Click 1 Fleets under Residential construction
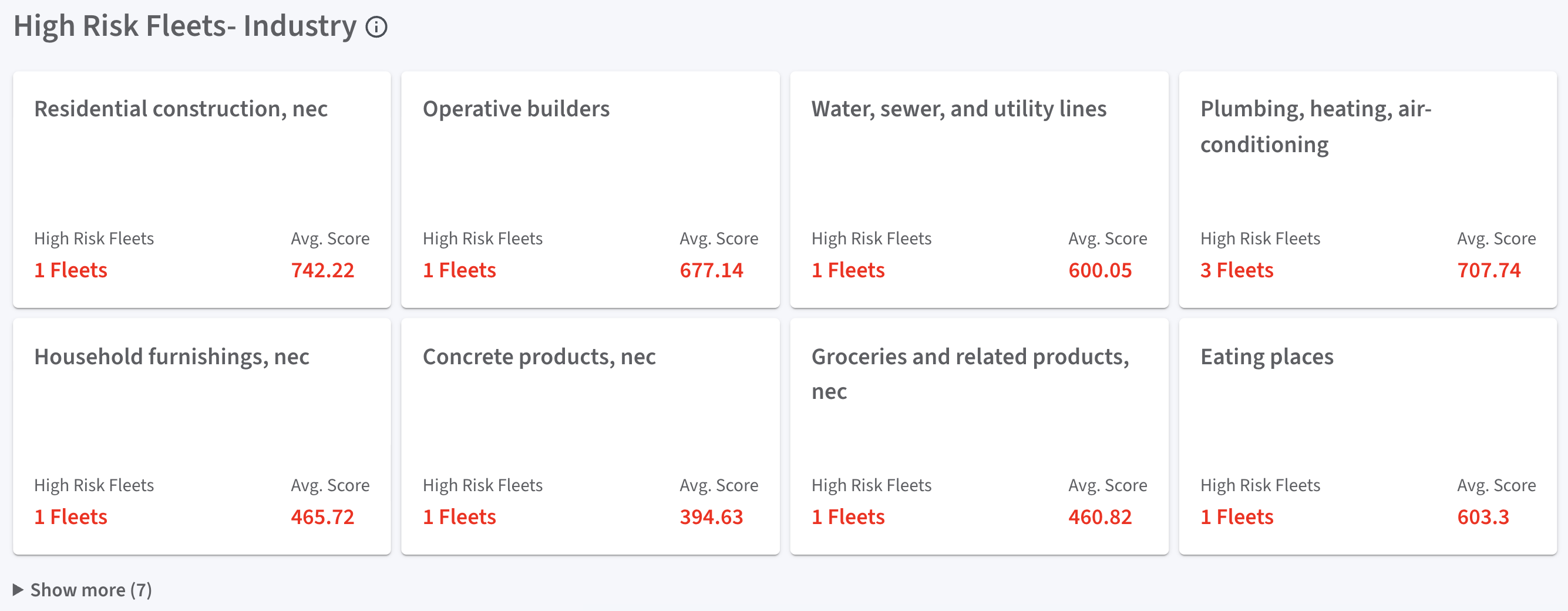1568x611 pixels. (70, 270)
